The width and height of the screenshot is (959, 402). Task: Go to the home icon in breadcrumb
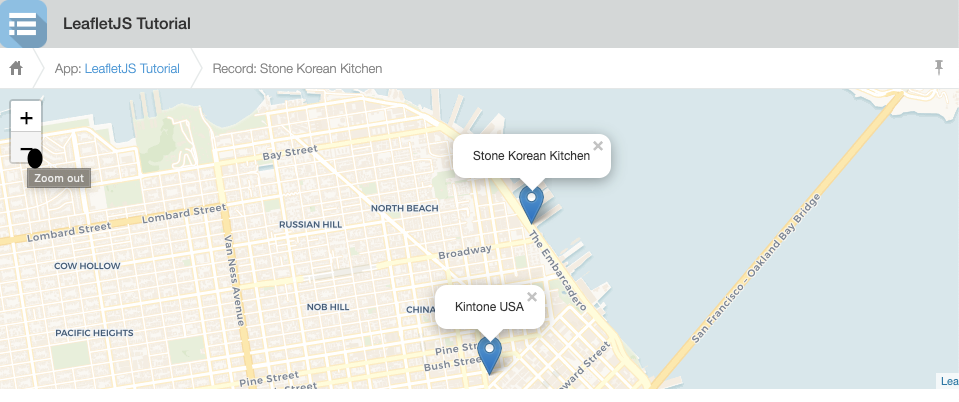tap(16, 69)
